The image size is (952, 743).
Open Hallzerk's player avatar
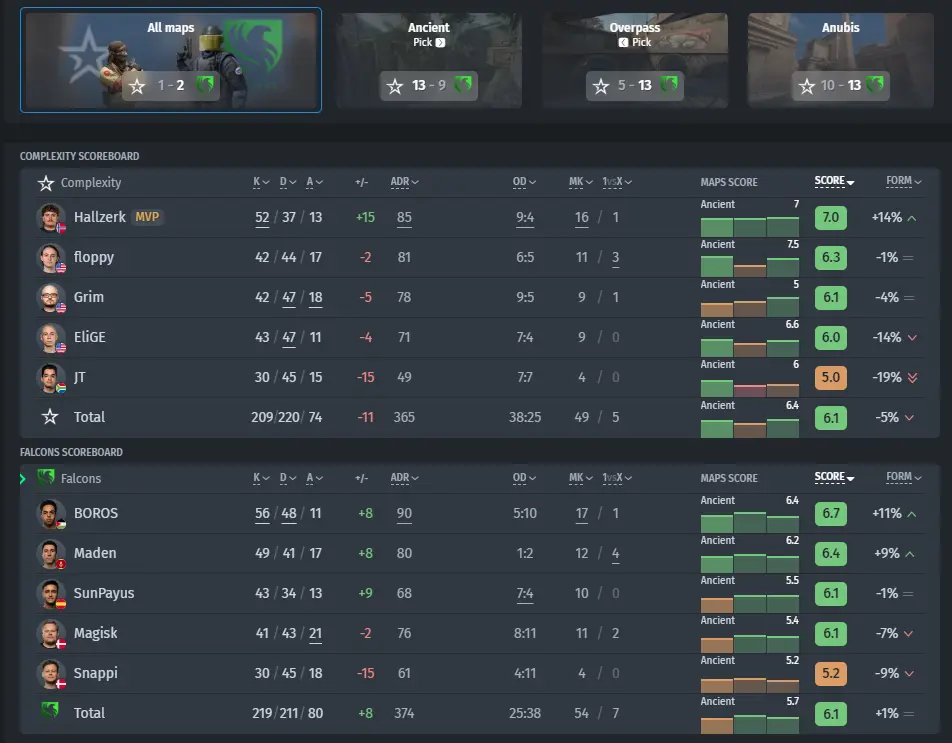pyautogui.click(x=50, y=217)
